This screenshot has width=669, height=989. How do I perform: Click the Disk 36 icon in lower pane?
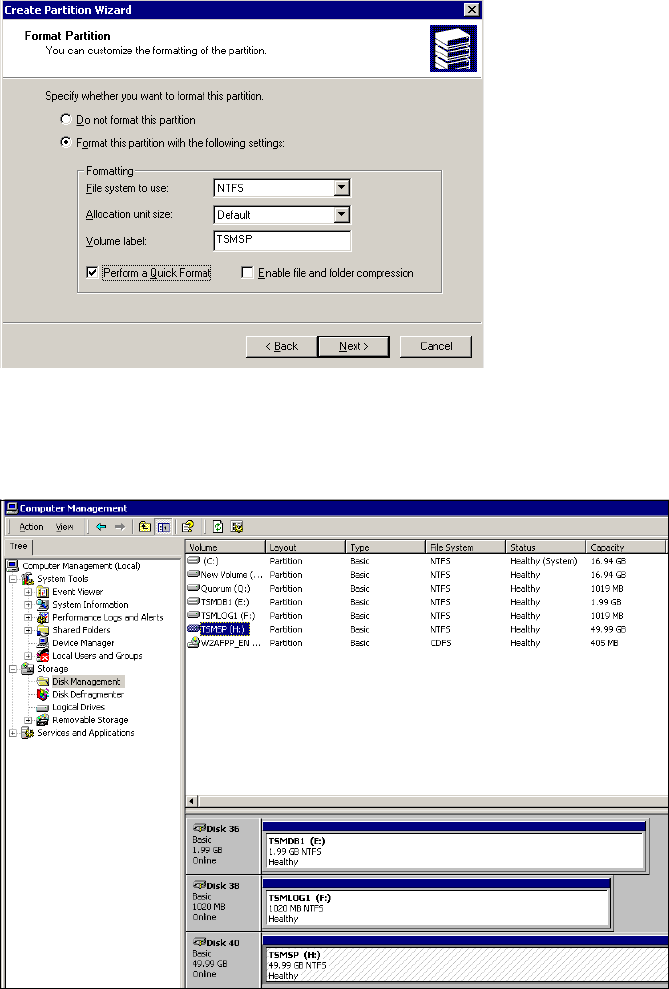pos(199,828)
